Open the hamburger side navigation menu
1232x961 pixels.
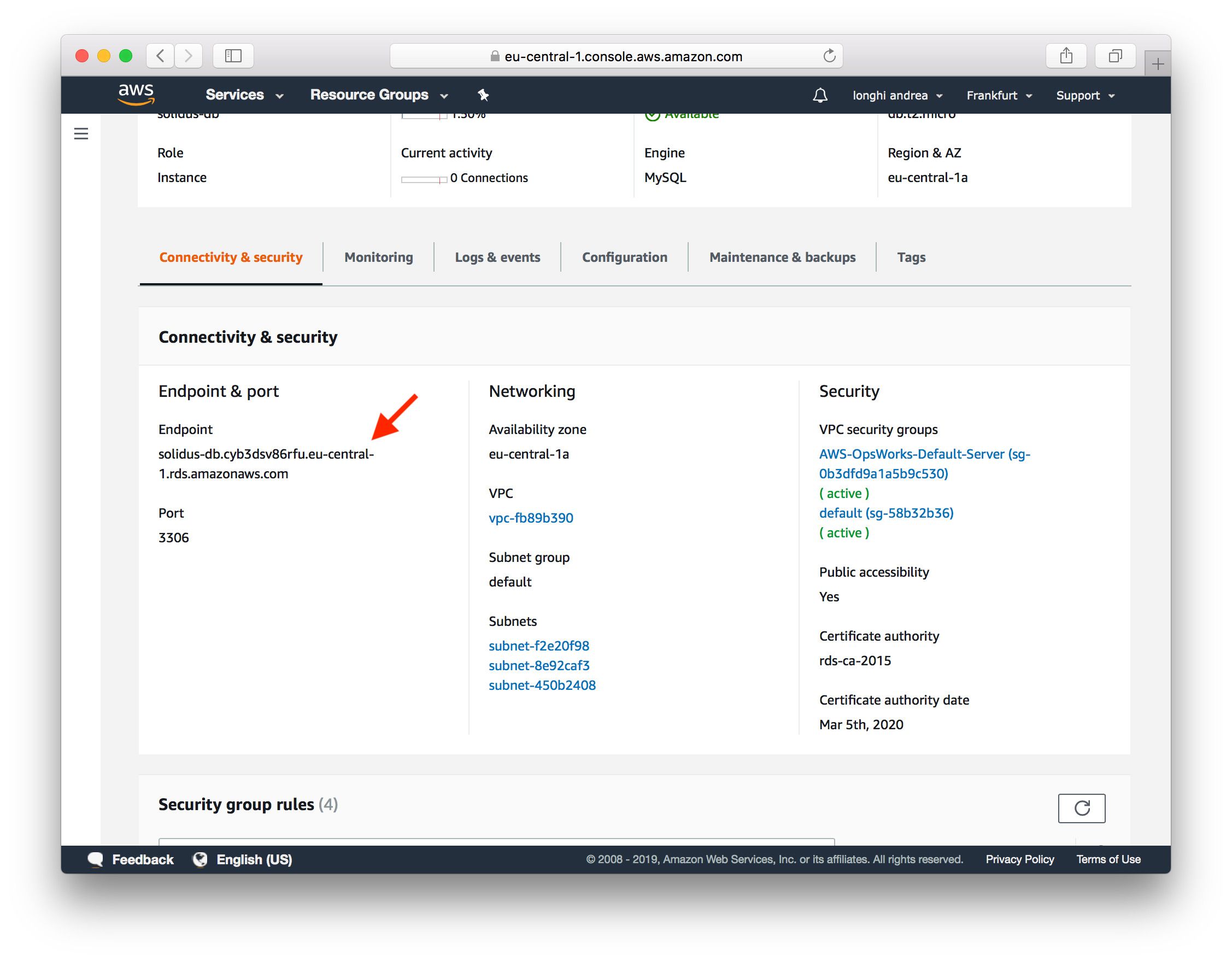tap(81, 134)
